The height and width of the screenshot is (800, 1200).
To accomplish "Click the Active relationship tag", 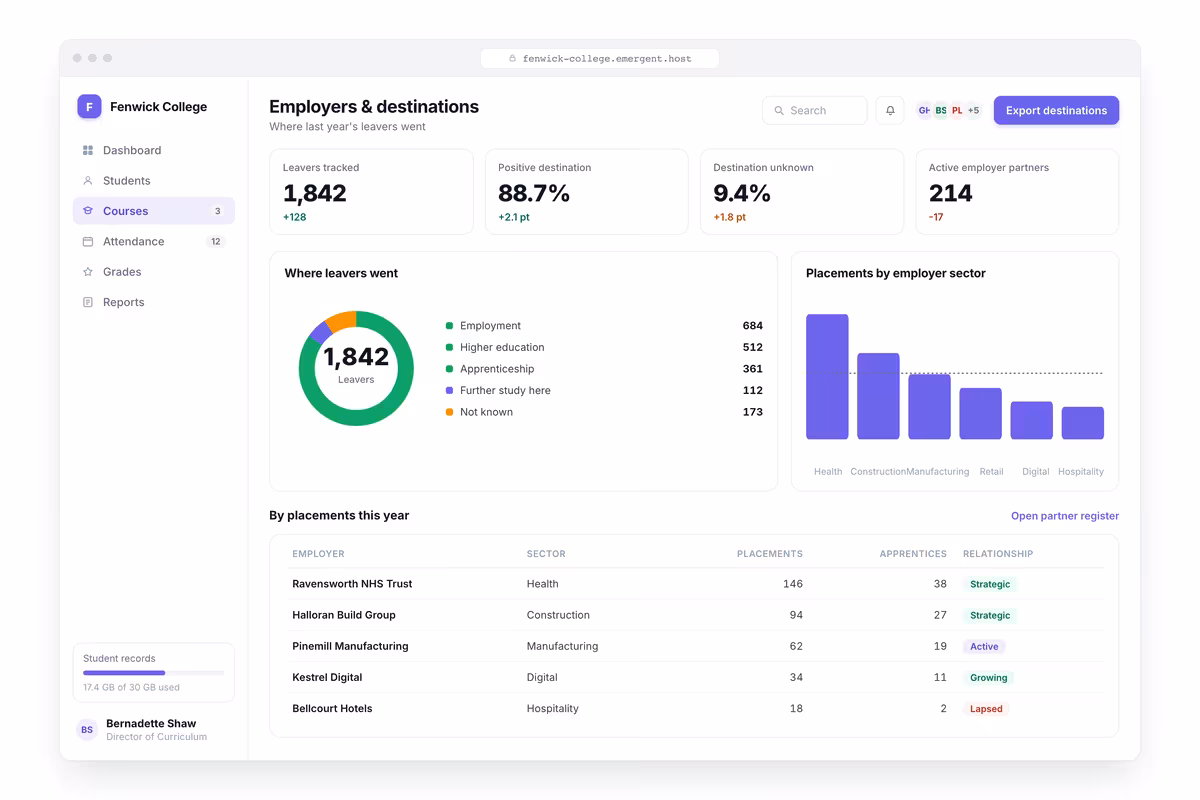I will click(x=984, y=646).
